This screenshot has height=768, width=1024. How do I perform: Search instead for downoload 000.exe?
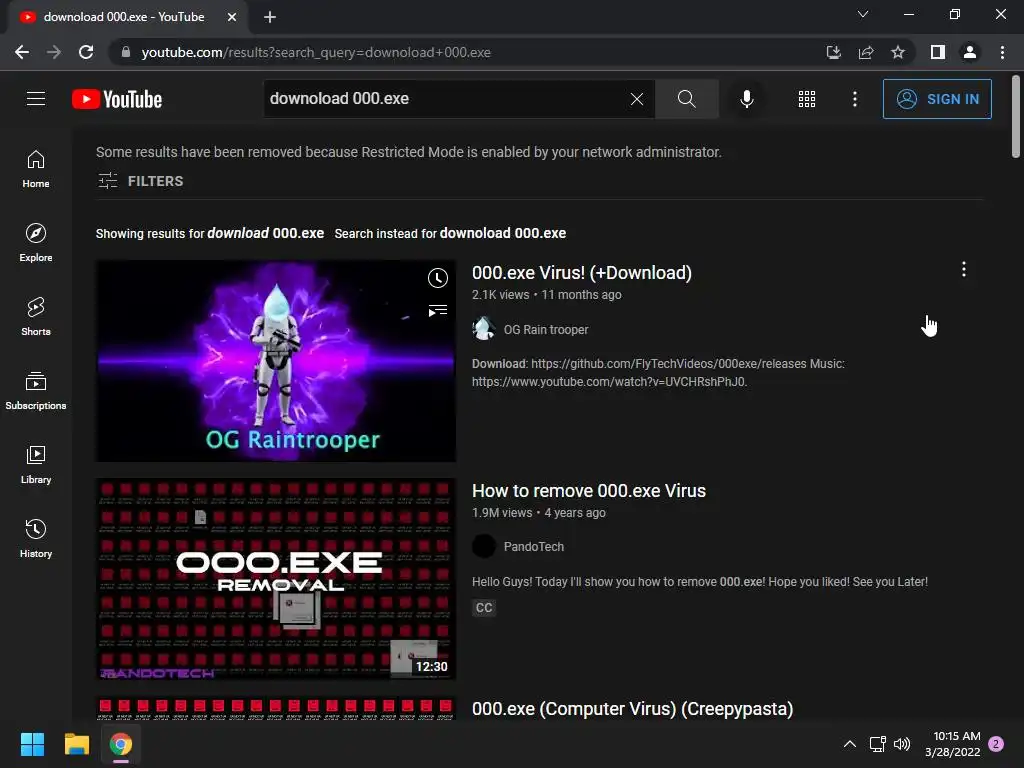click(502, 233)
